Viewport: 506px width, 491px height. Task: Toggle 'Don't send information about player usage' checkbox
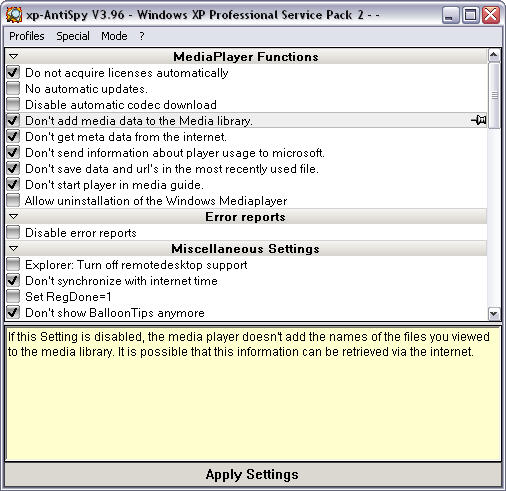[x=13, y=152]
